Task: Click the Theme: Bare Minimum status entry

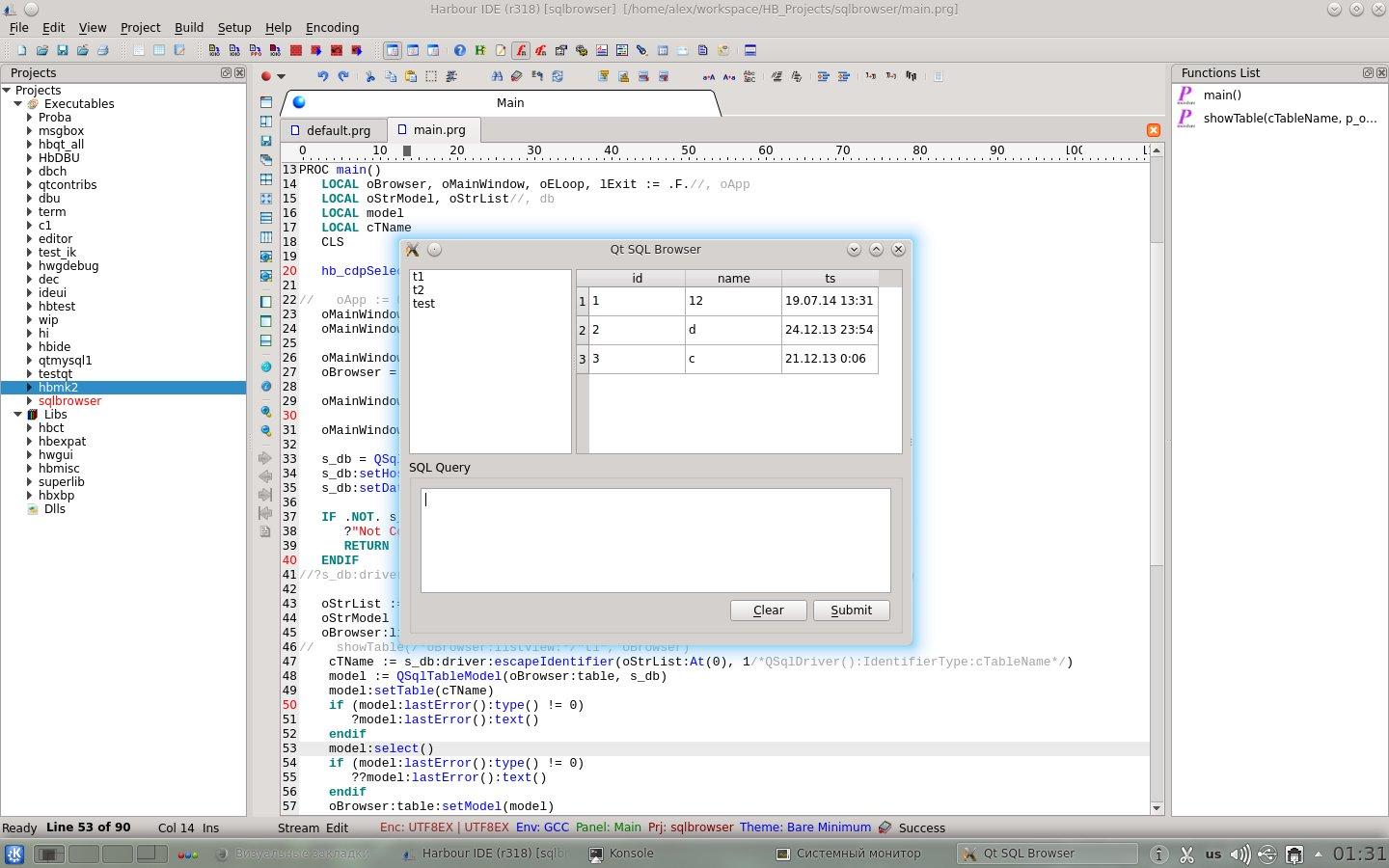Action: point(804,827)
